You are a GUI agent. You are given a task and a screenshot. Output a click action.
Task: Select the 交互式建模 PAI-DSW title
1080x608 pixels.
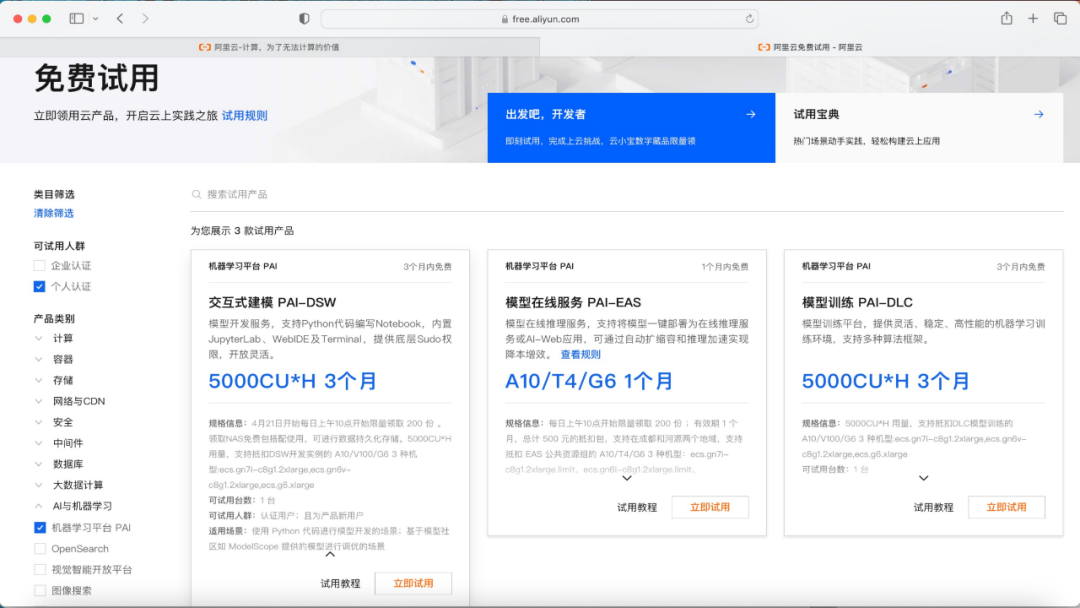272,302
